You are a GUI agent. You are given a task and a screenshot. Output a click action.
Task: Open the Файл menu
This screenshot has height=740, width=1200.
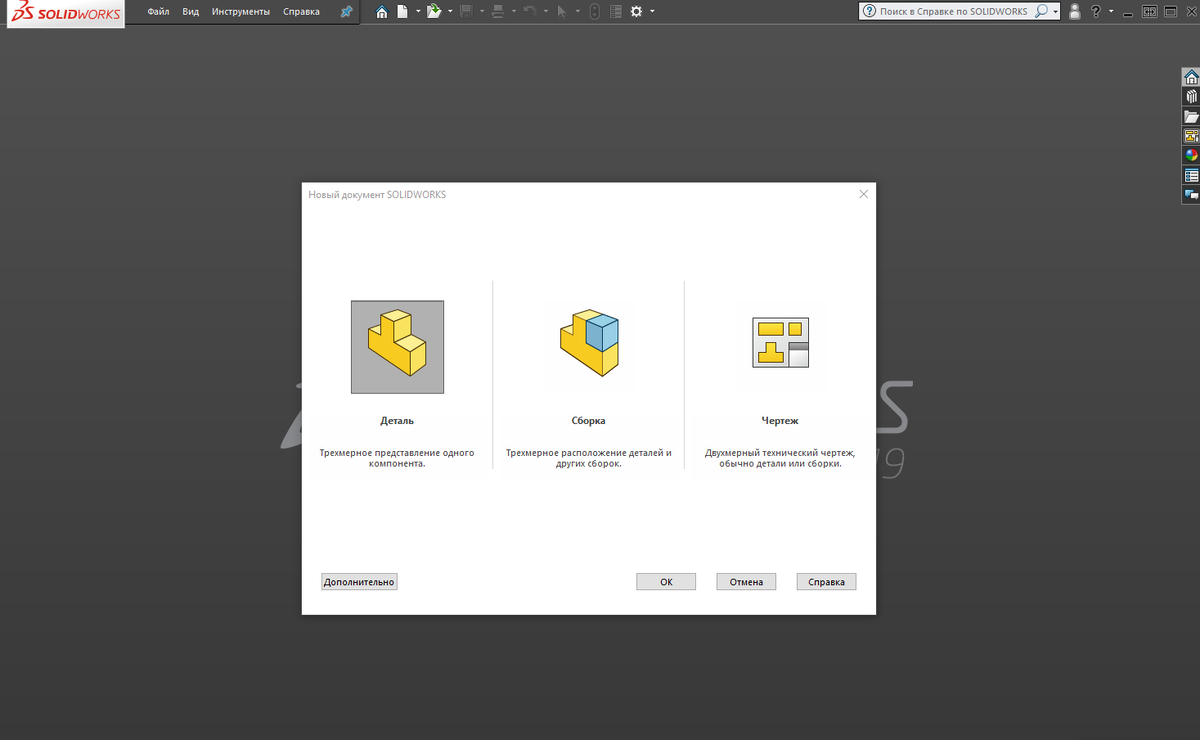pyautogui.click(x=158, y=12)
